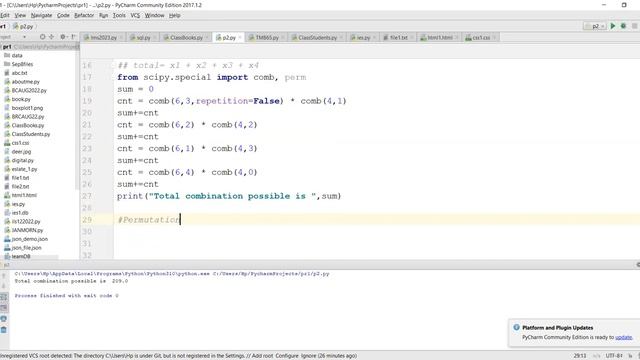Click the UTF-8 encoding selector
Image resolution: width=640 pixels, height=360 pixels.
tap(614, 356)
